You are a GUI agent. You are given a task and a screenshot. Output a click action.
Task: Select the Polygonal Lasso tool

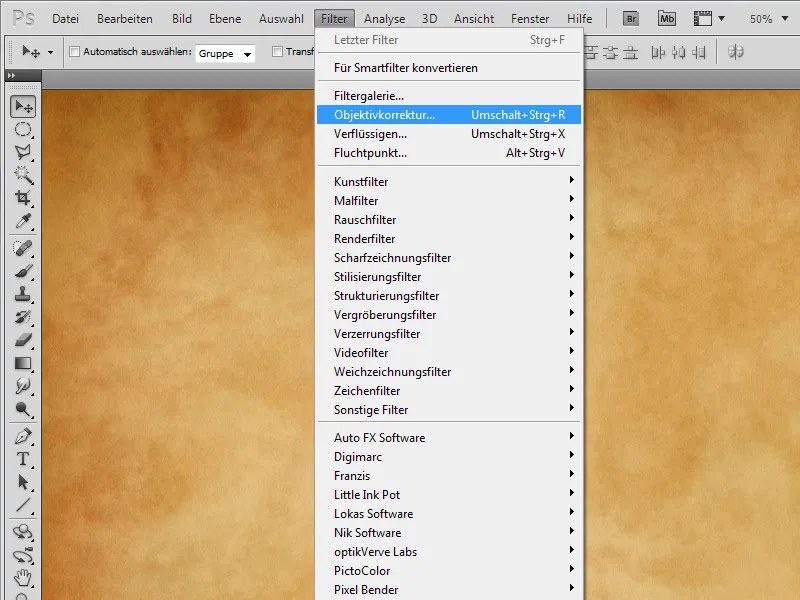click(x=23, y=152)
